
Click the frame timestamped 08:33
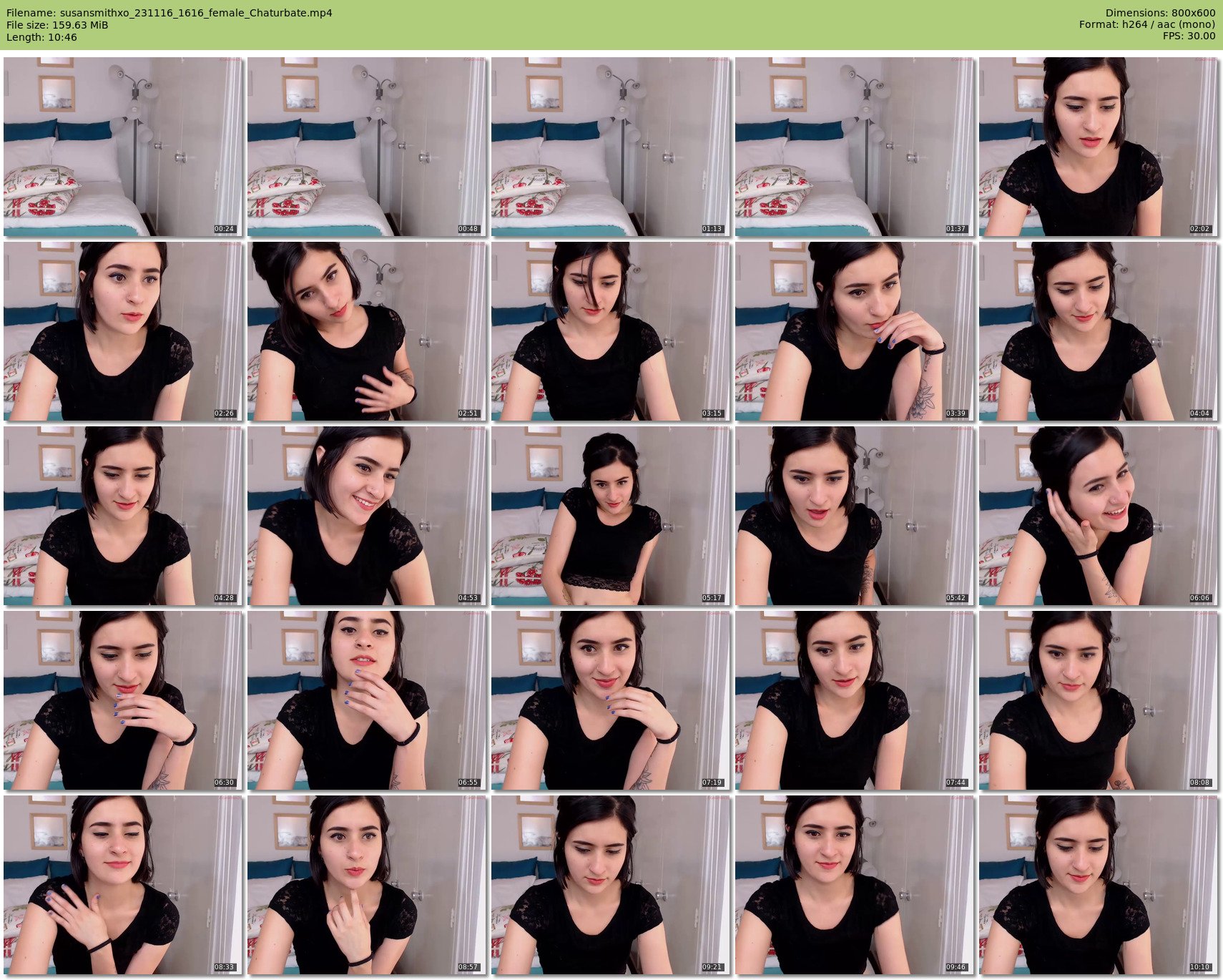pos(123,885)
